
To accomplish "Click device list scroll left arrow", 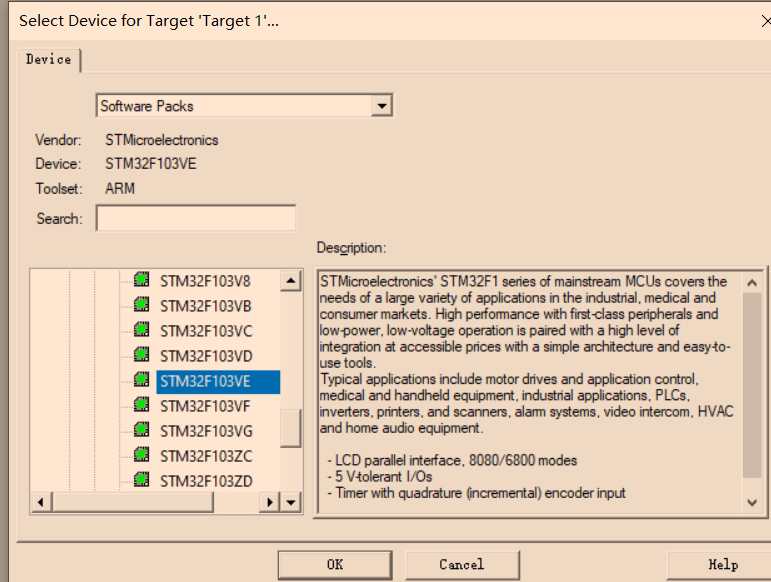I will point(41,502).
